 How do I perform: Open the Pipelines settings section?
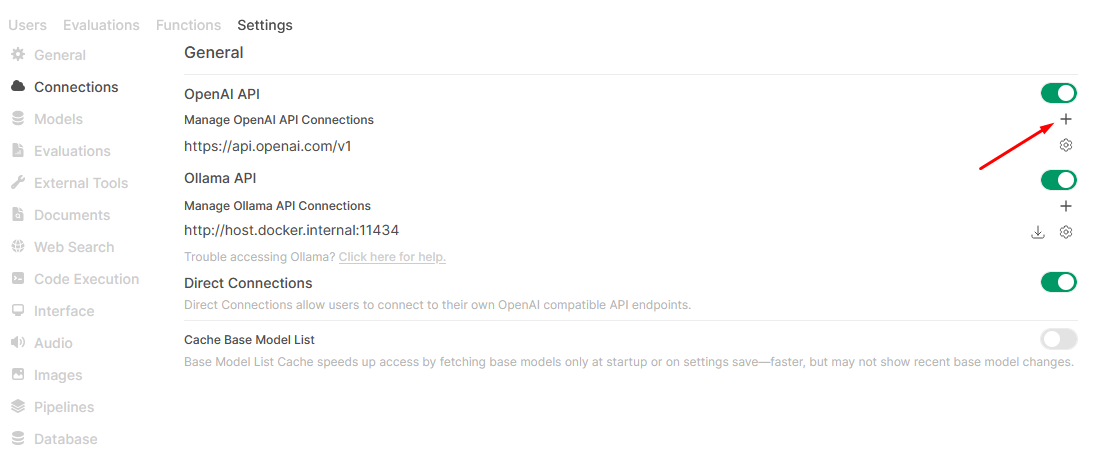(64, 407)
